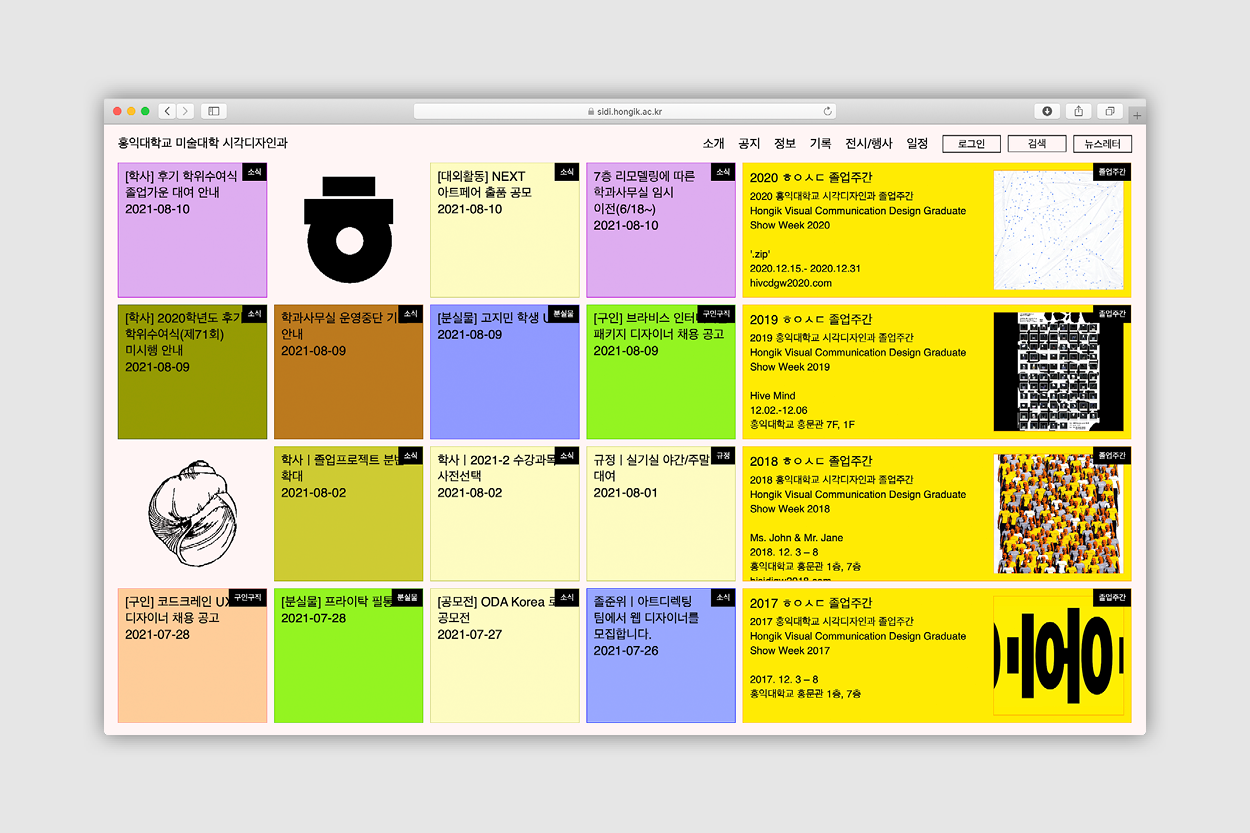
Task: Click the 'Hive Mind' text
Action: [x=773, y=396]
